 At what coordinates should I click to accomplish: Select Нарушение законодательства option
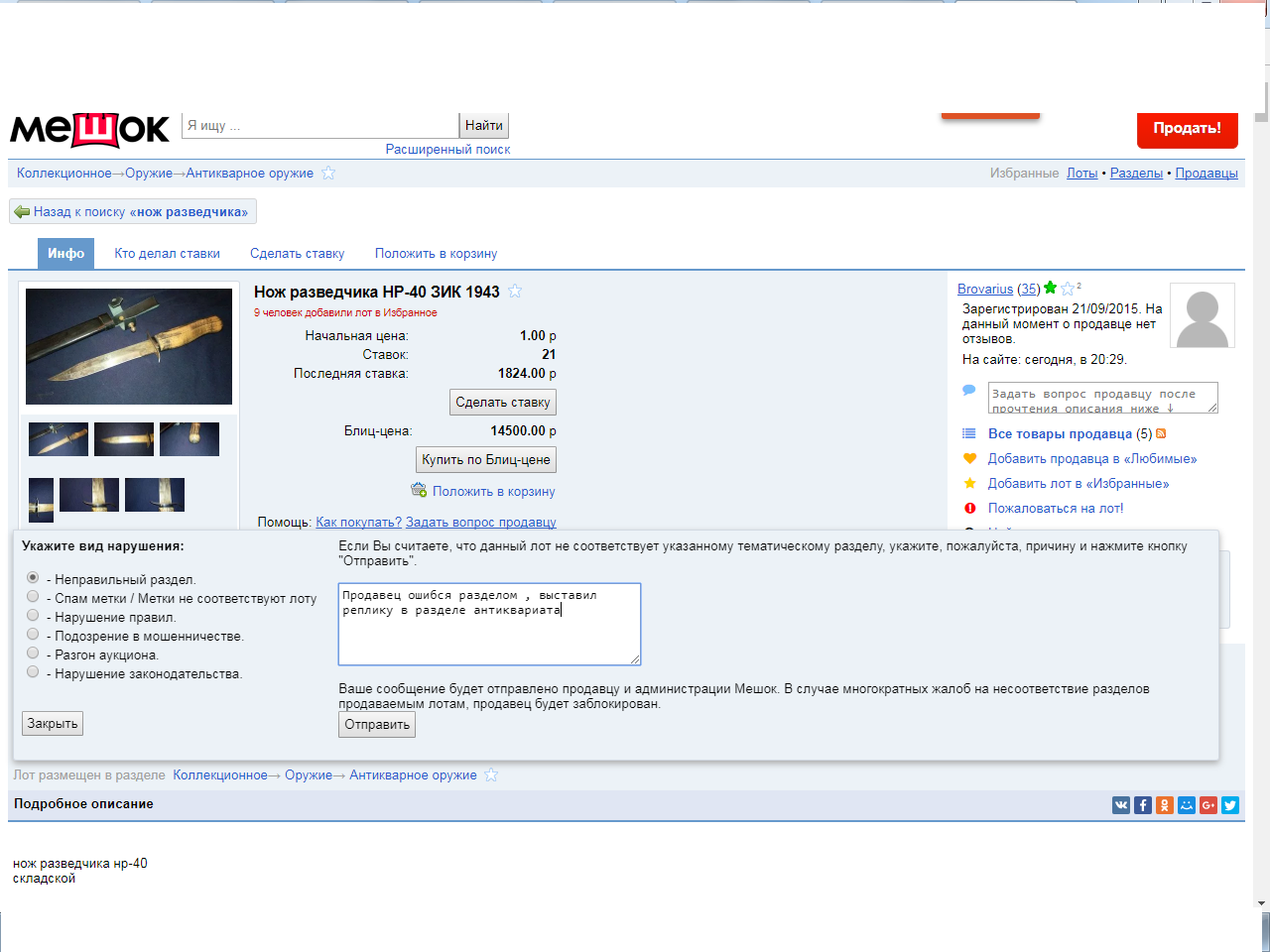(33, 671)
